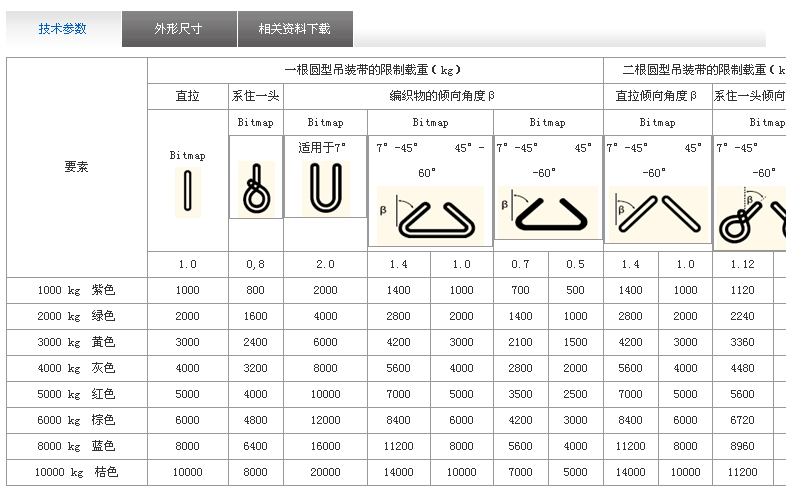Click the choker hitch sling diagram under 系住一头
Image resolution: width=786 pixels, height=496 pixels.
pos(256,188)
